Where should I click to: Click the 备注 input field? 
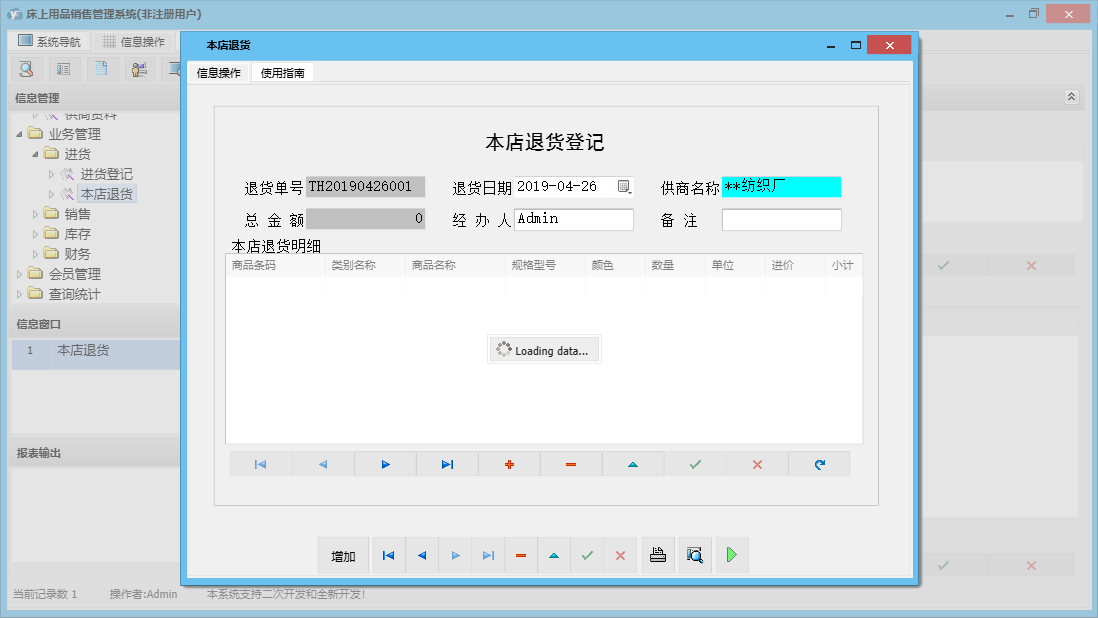781,220
